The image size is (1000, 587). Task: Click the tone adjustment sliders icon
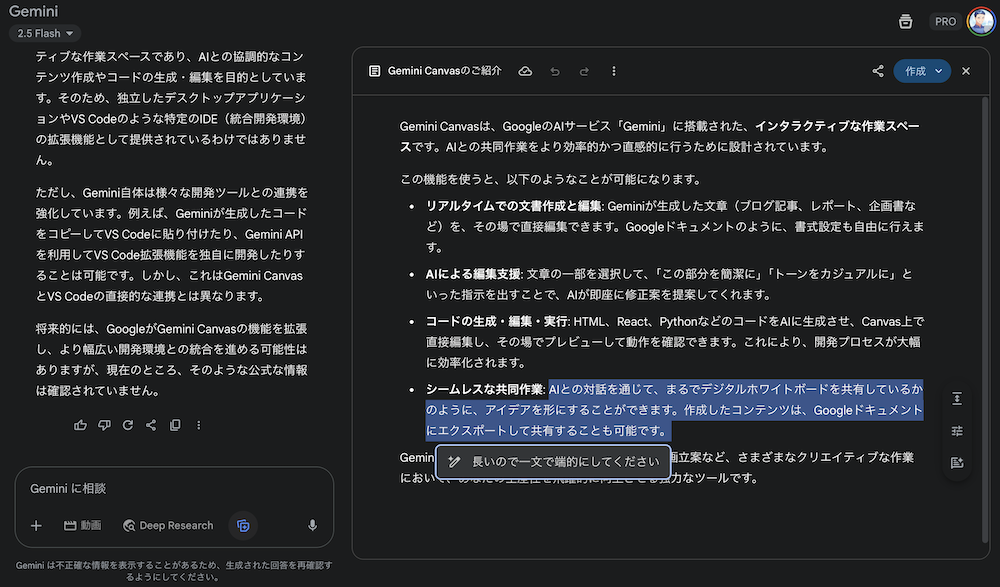point(957,431)
